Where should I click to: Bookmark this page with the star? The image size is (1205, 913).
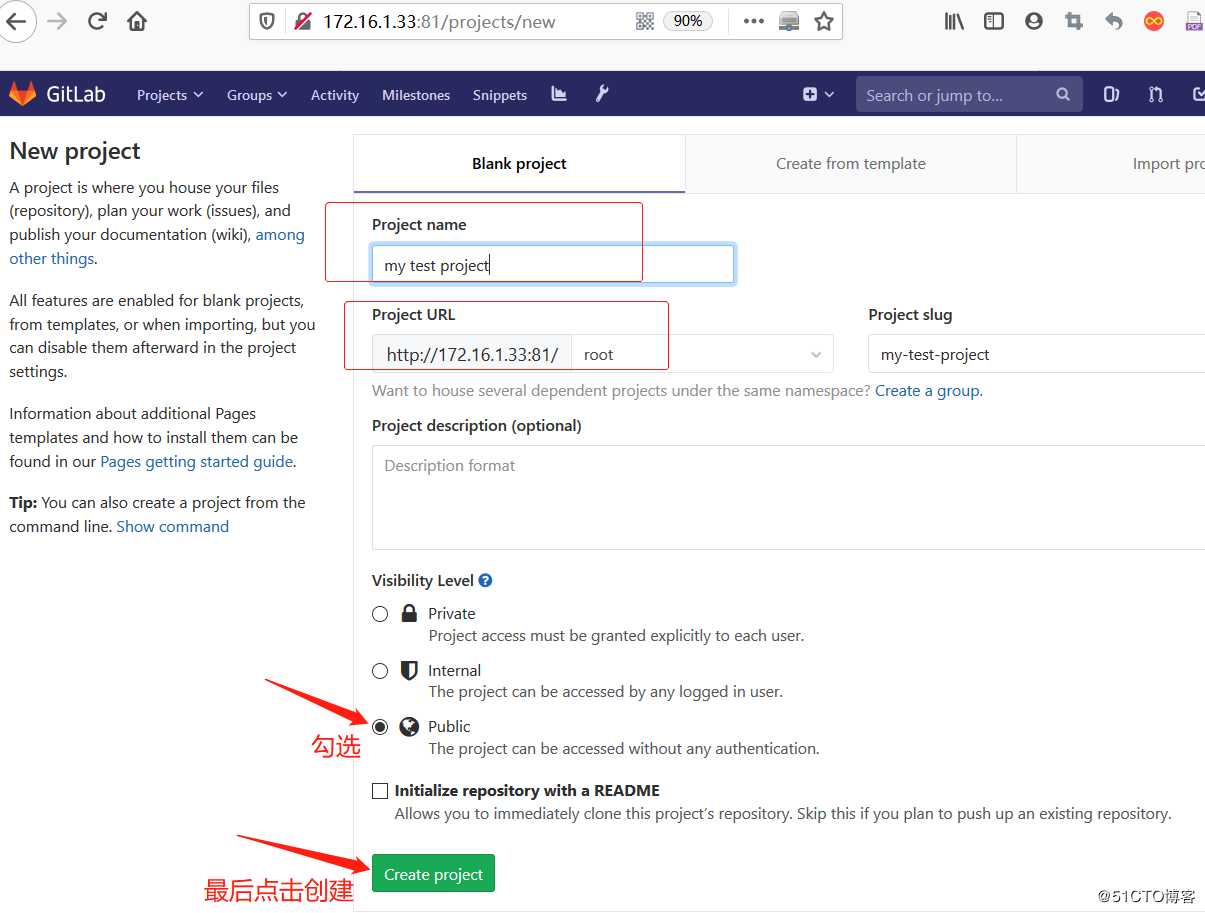(824, 21)
